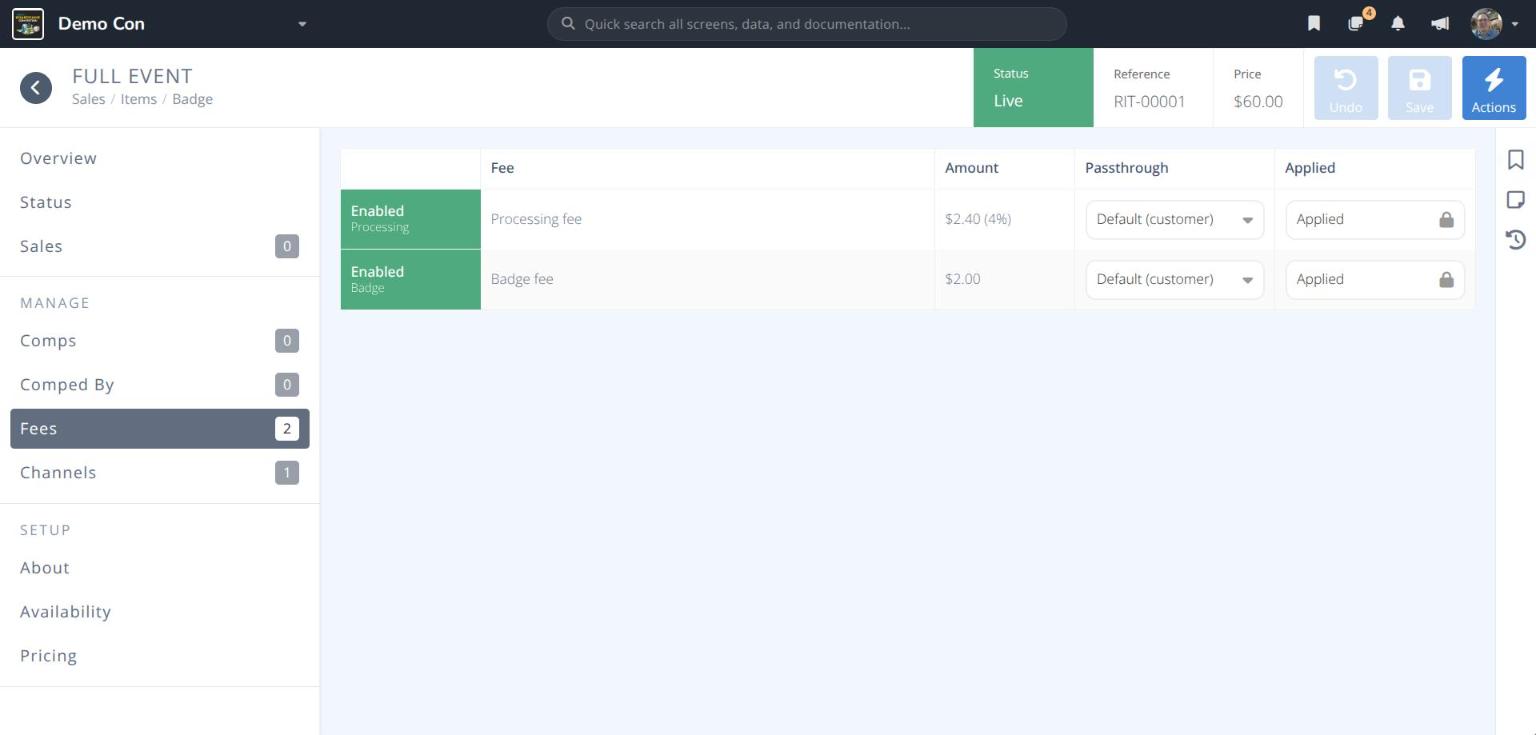
Task: Go to the Comped By section
Action: coord(160,384)
